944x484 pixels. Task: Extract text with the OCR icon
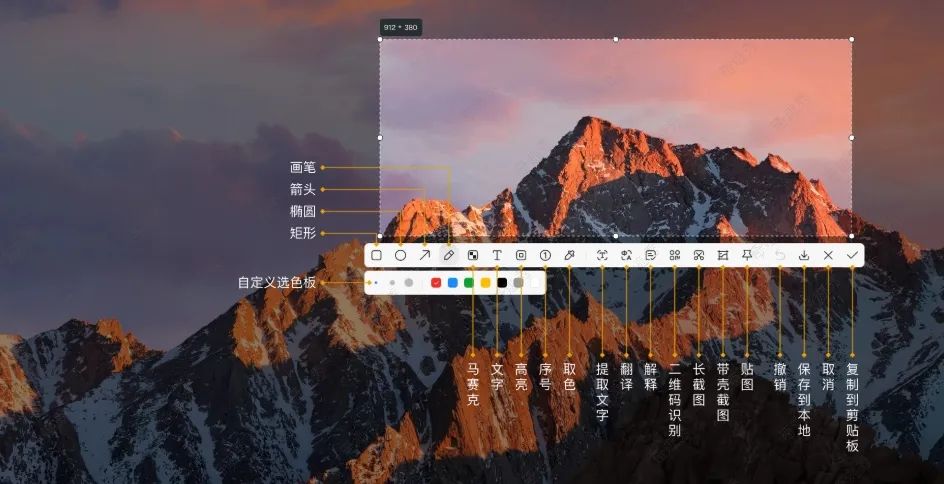click(x=602, y=256)
